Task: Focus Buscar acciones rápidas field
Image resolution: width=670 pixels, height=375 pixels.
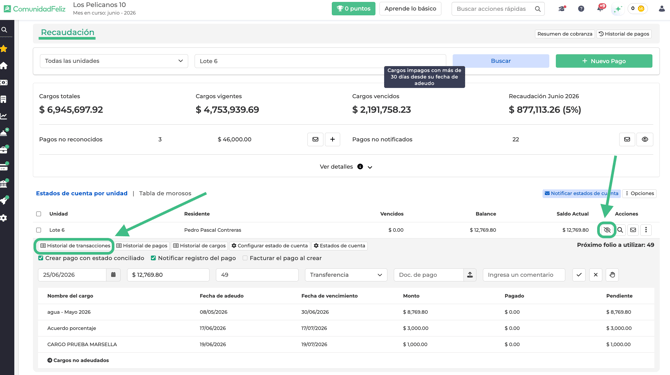Action: click(498, 9)
